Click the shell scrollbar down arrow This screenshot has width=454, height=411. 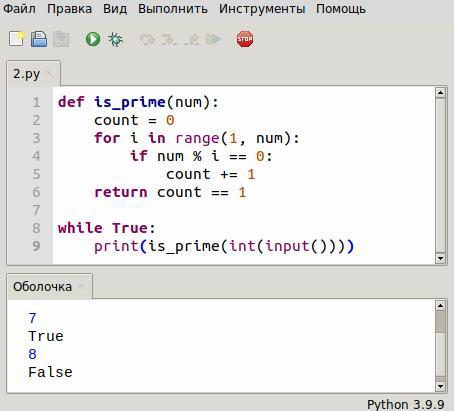coord(440,386)
